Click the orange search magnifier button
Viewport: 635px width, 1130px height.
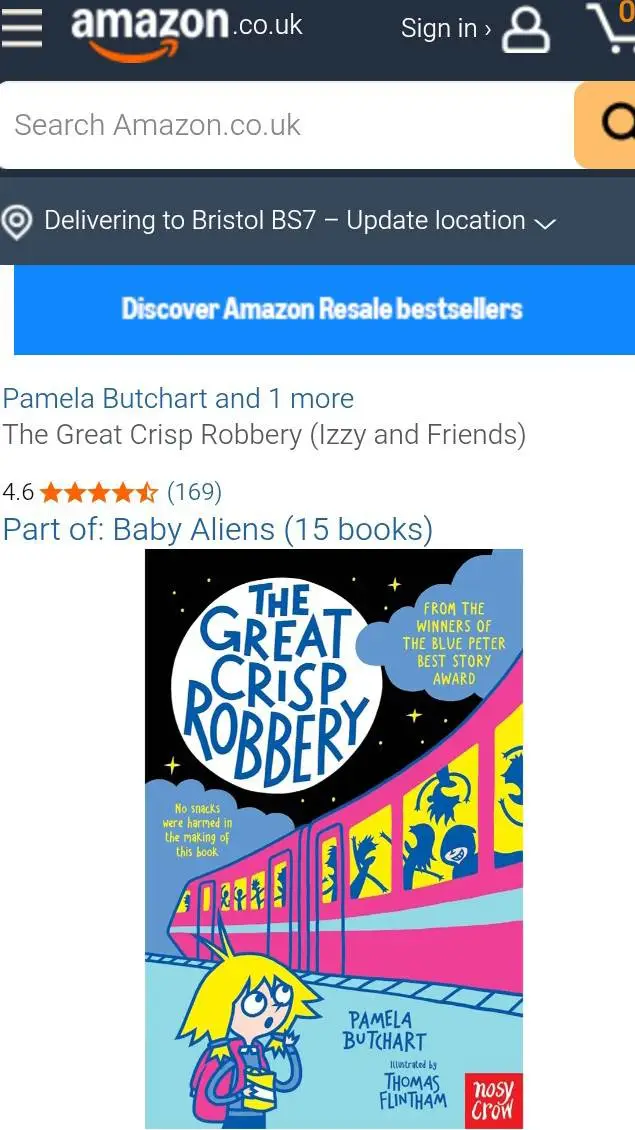[x=605, y=125]
